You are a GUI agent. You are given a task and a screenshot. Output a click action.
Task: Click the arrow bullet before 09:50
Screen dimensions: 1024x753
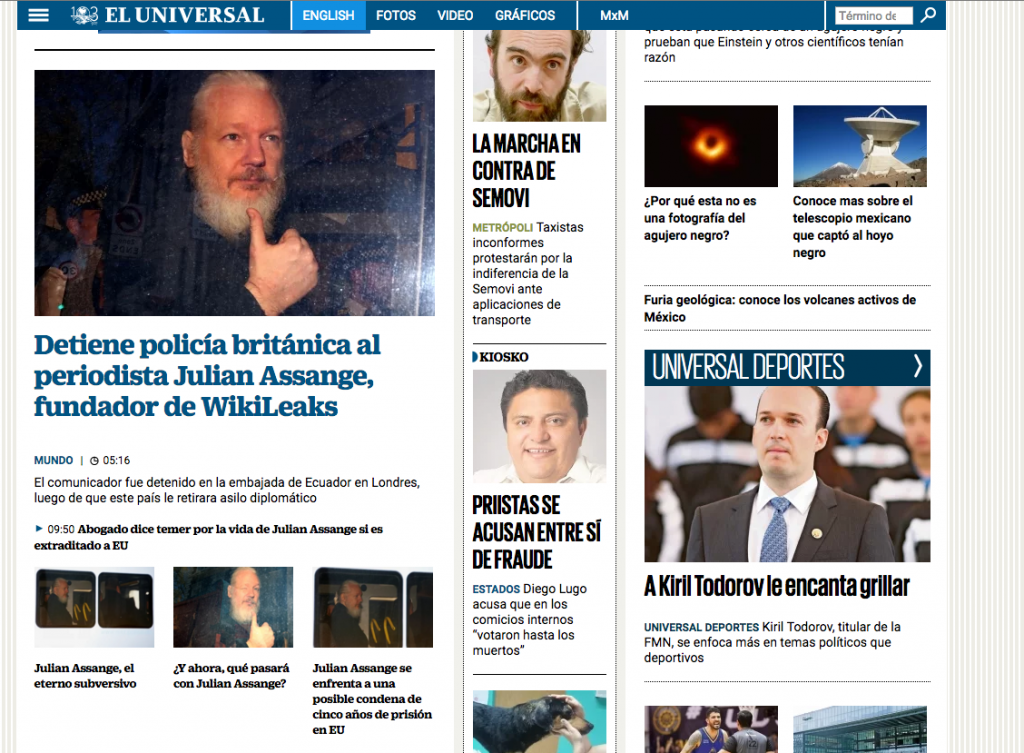click(39, 529)
